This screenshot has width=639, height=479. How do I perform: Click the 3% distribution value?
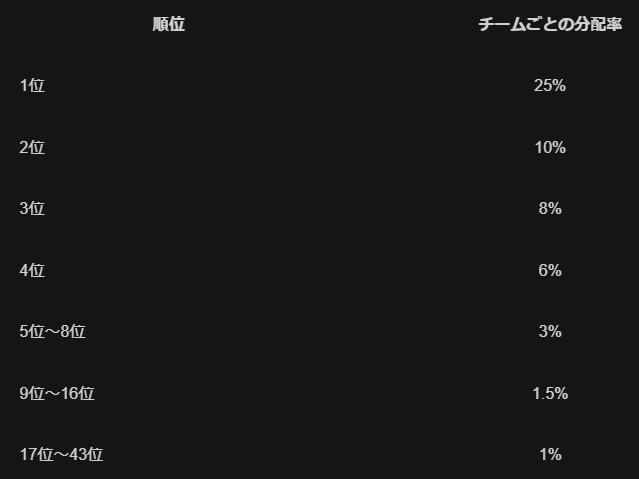550,332
